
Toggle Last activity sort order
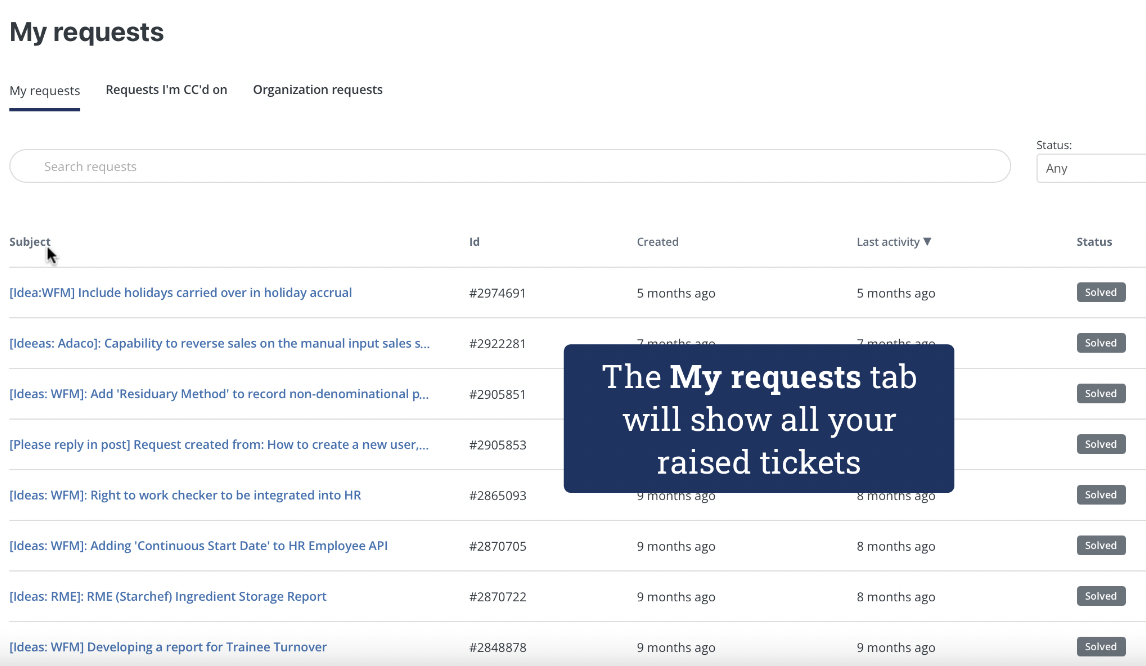point(893,241)
